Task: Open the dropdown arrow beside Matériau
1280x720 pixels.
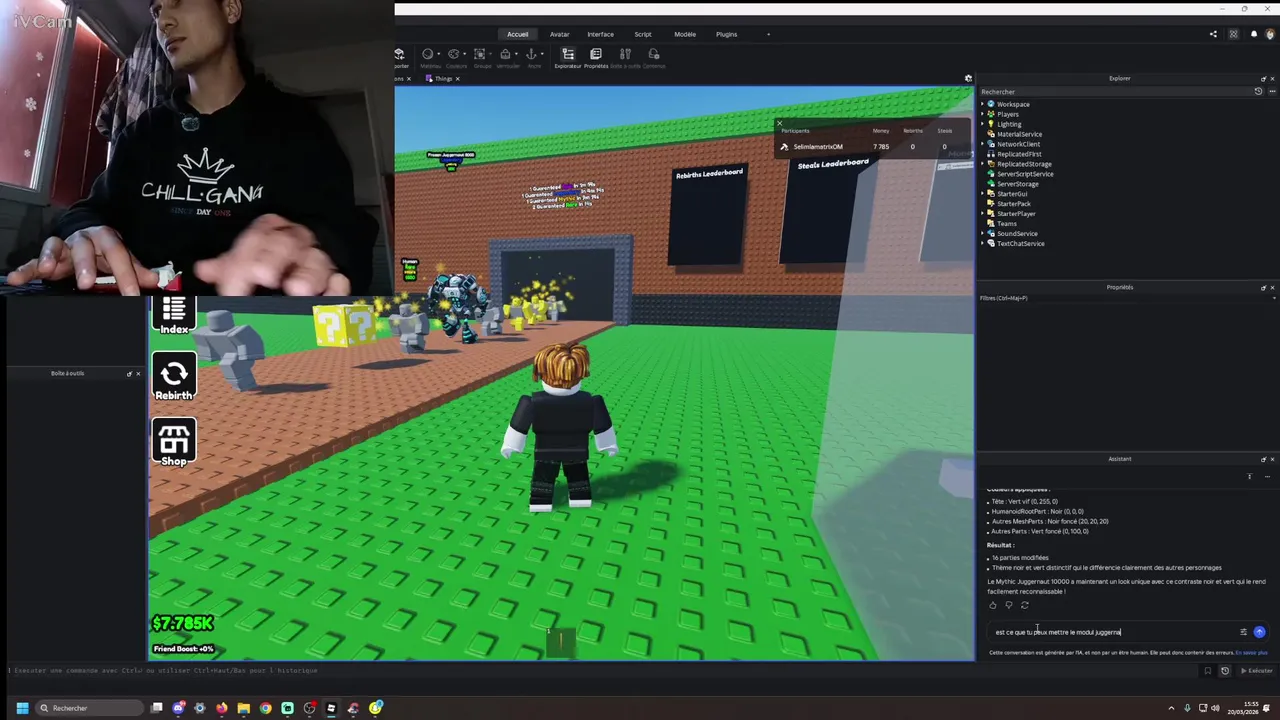Action: point(438,54)
